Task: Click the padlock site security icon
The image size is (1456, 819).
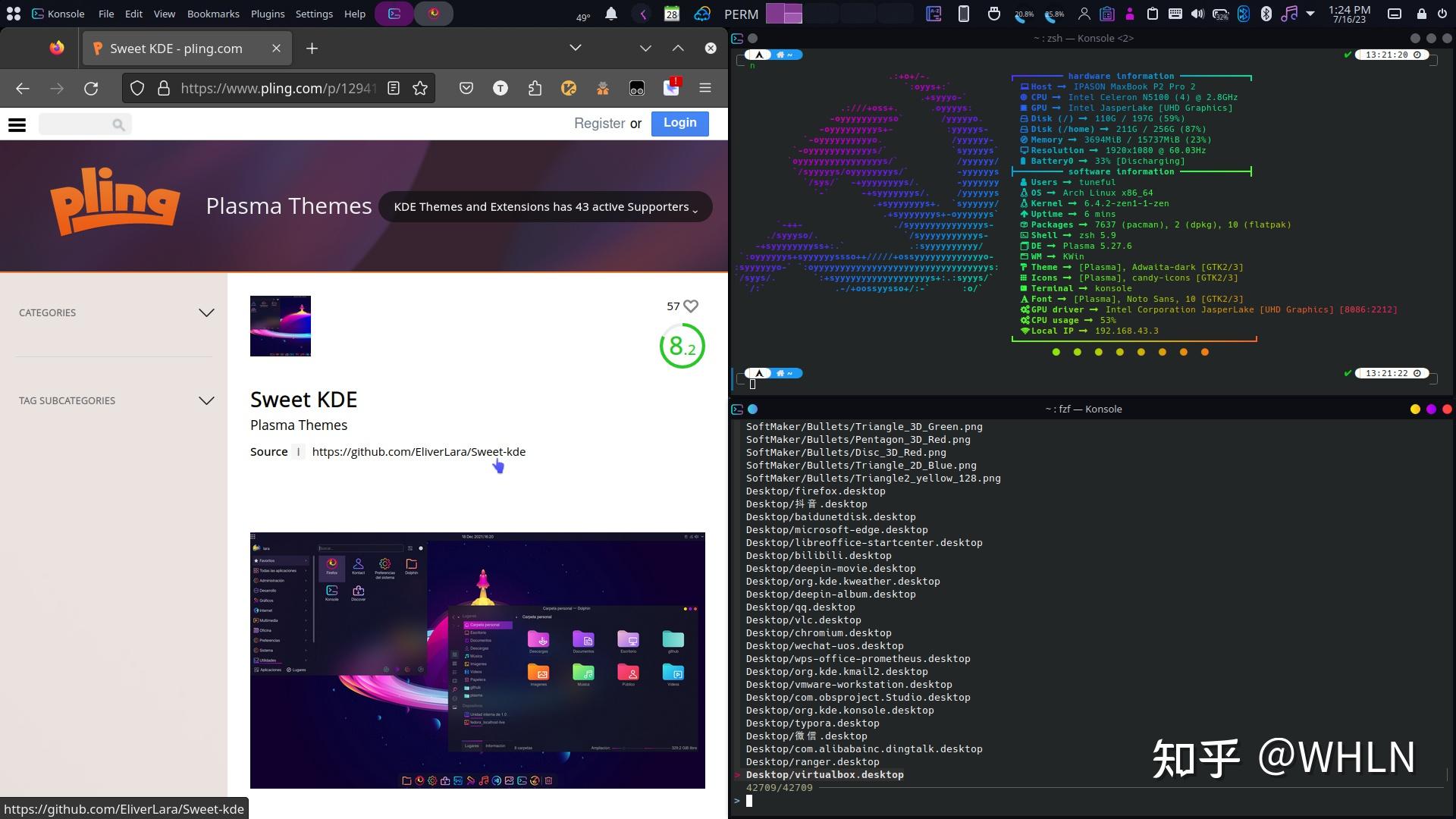Action: [163, 89]
